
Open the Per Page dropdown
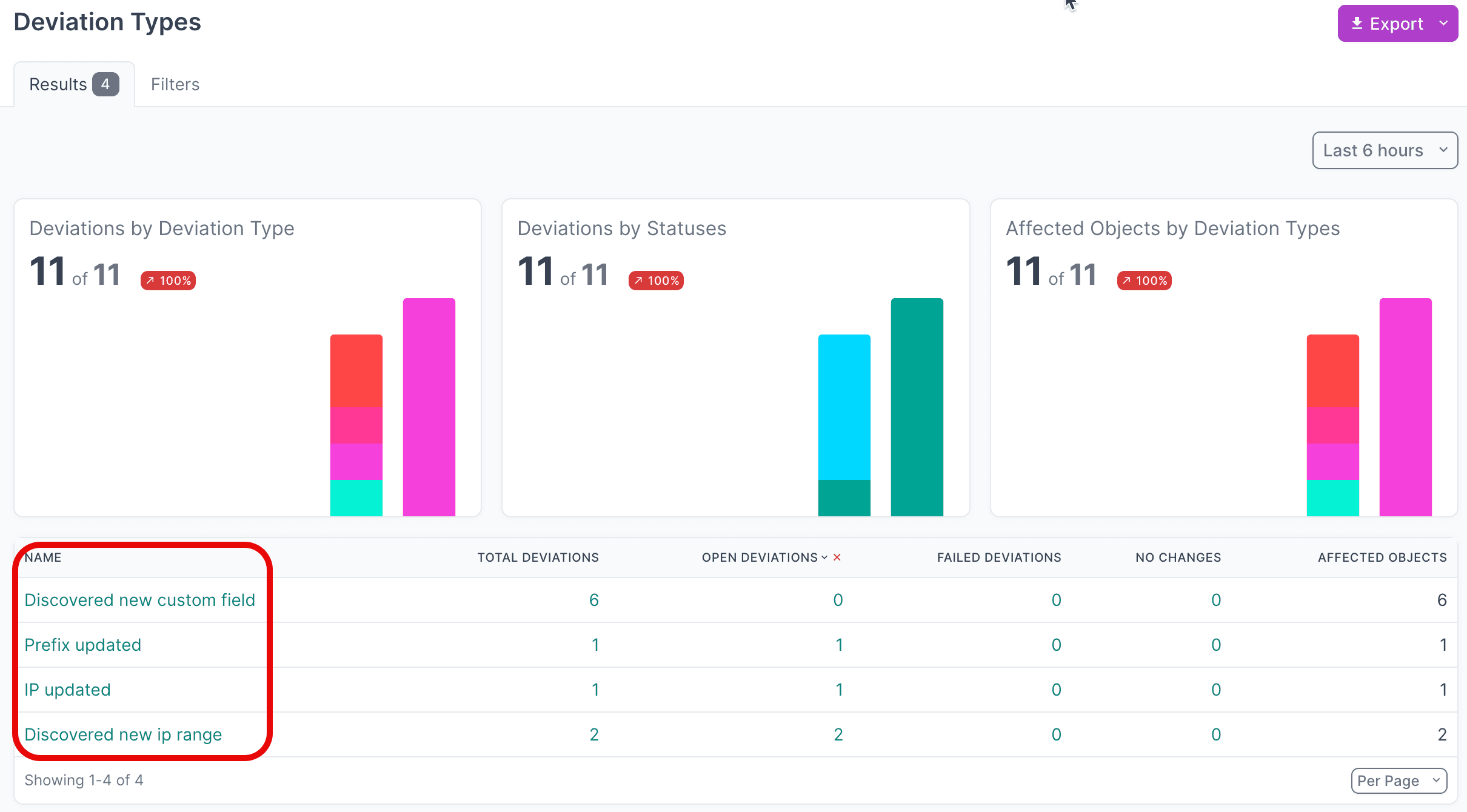[x=1398, y=780]
